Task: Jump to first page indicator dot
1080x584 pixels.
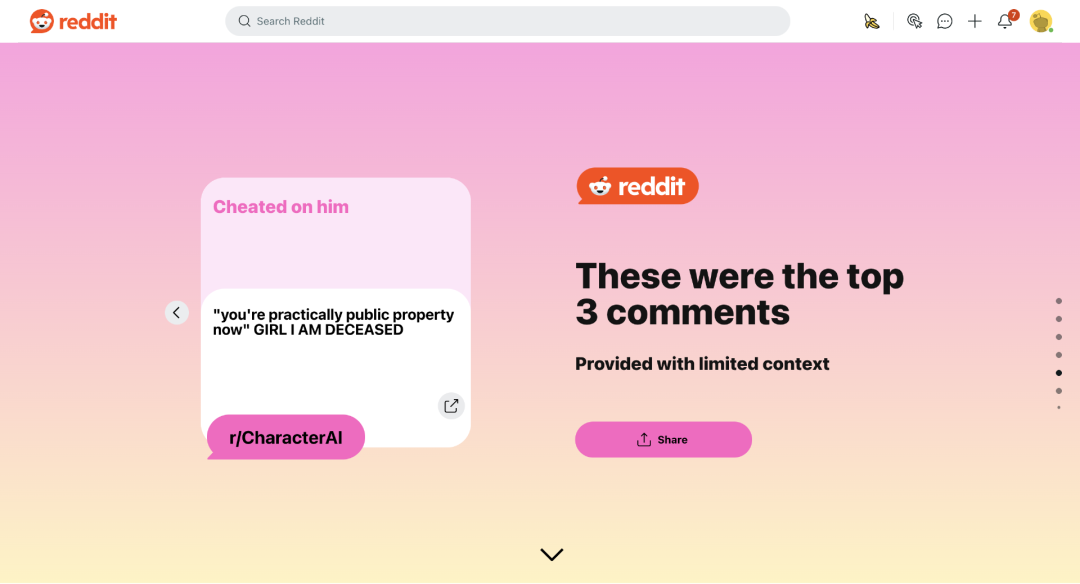Action: 1059,301
